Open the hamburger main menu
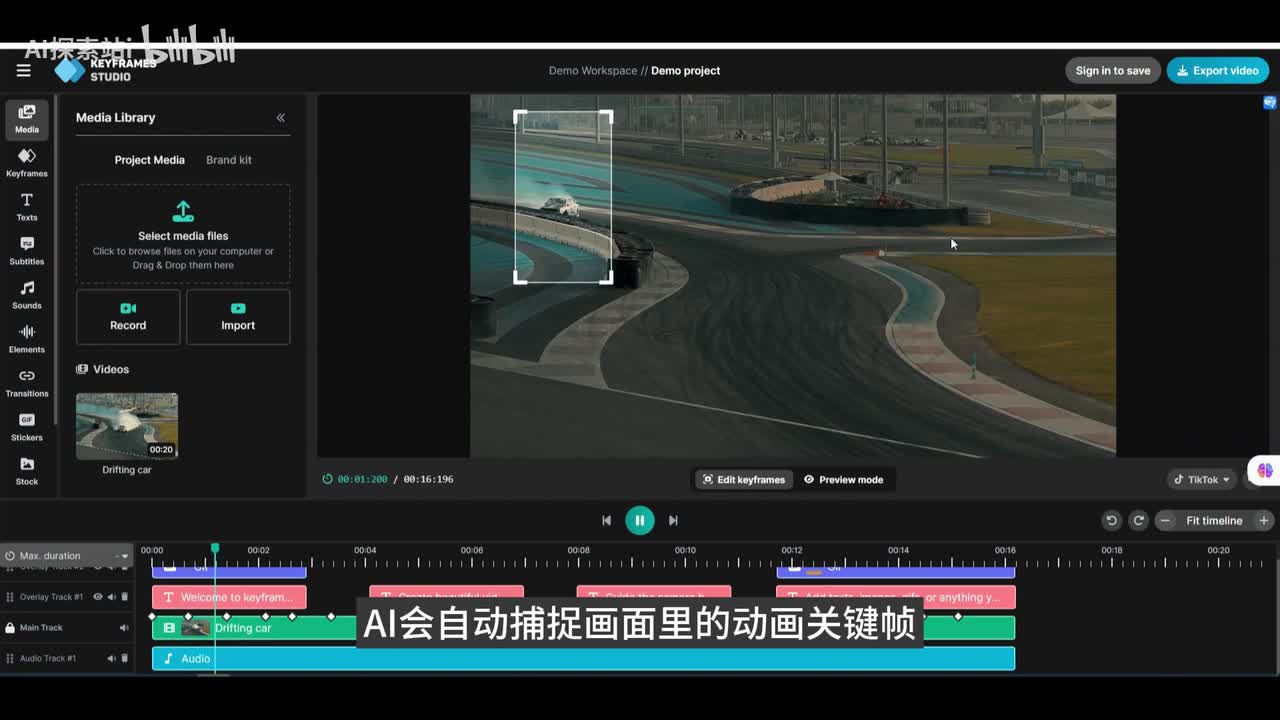 (x=24, y=70)
